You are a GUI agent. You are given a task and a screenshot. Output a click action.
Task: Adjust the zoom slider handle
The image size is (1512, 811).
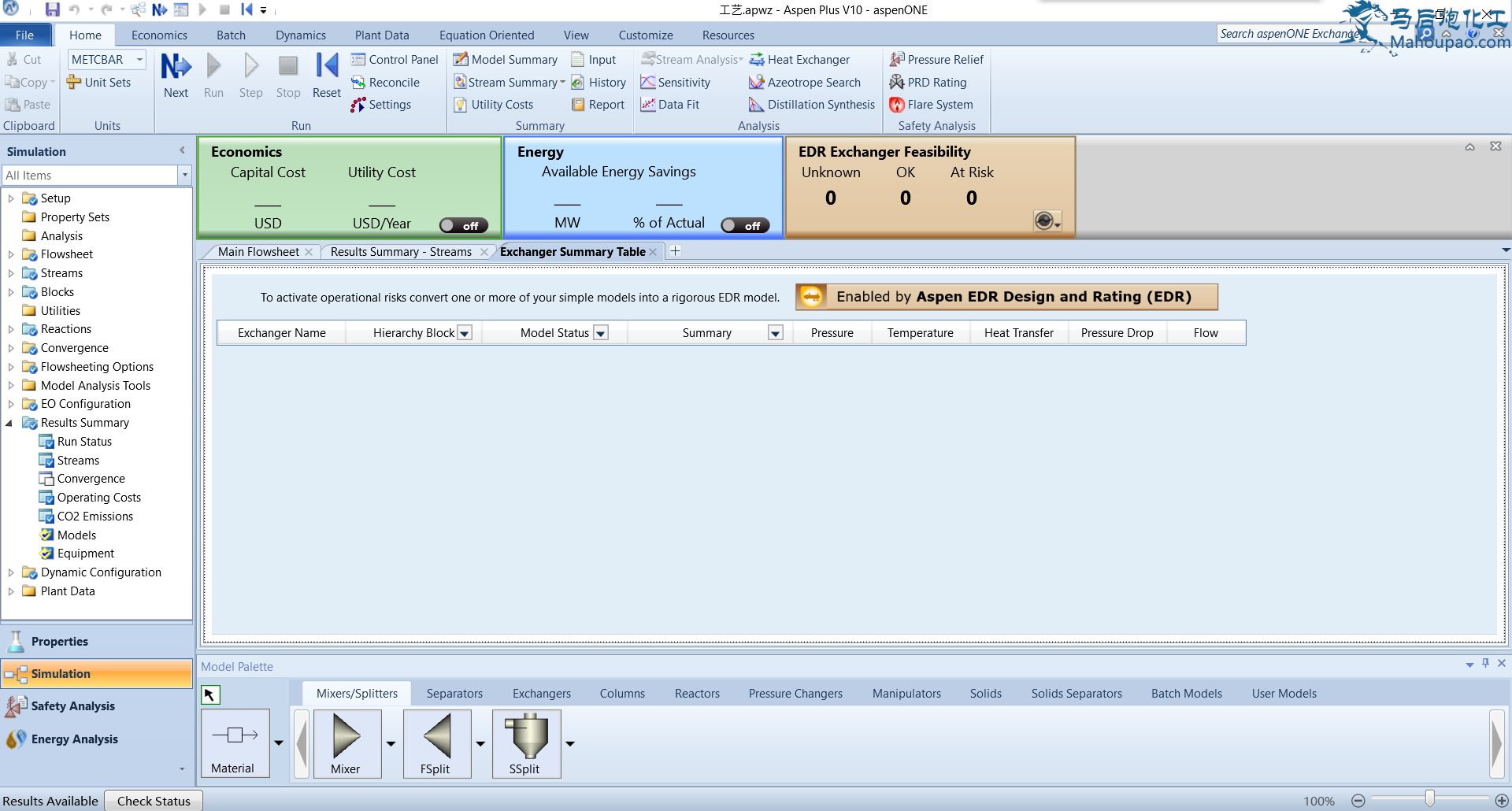[x=1429, y=799]
